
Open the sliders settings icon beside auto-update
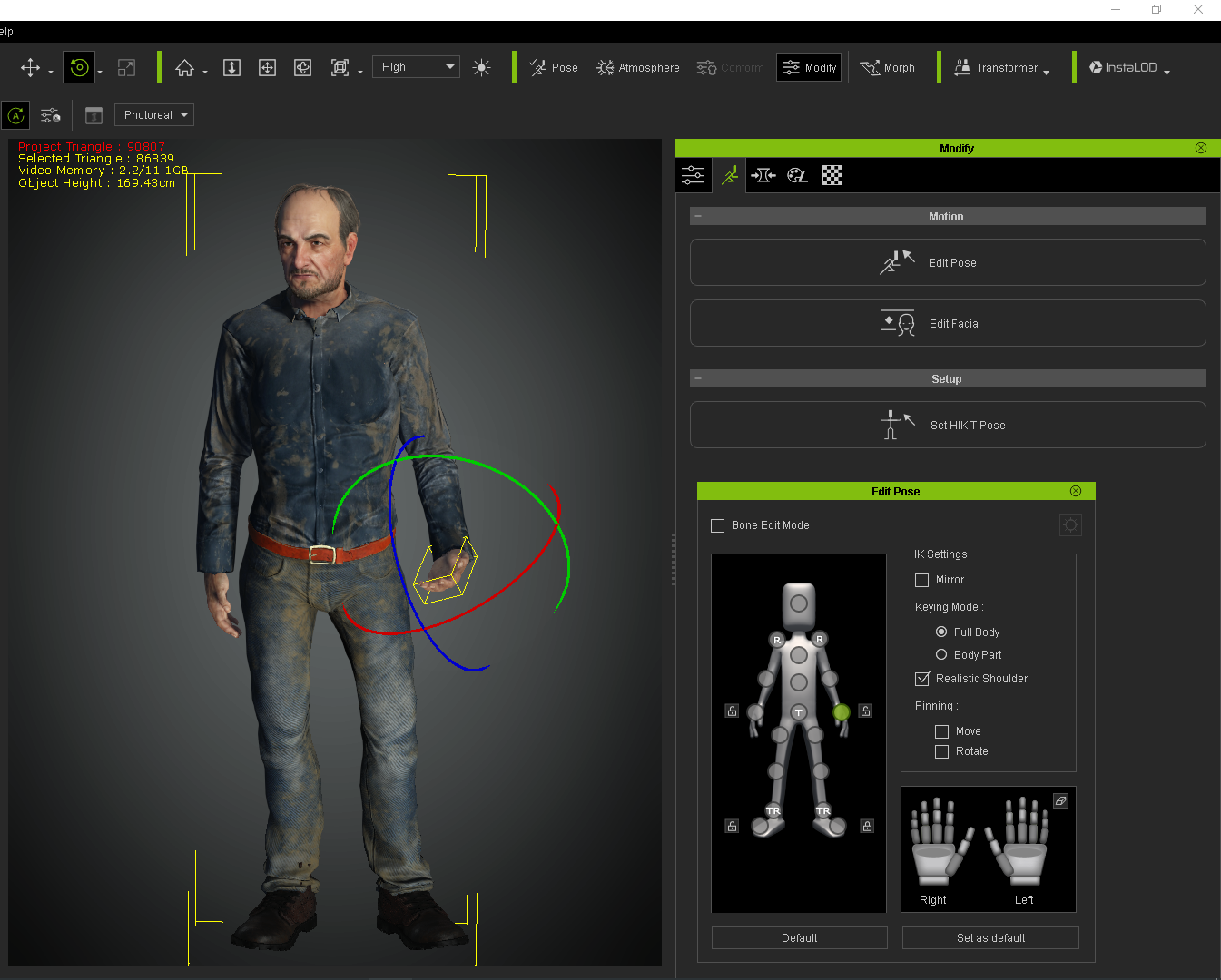[x=51, y=115]
